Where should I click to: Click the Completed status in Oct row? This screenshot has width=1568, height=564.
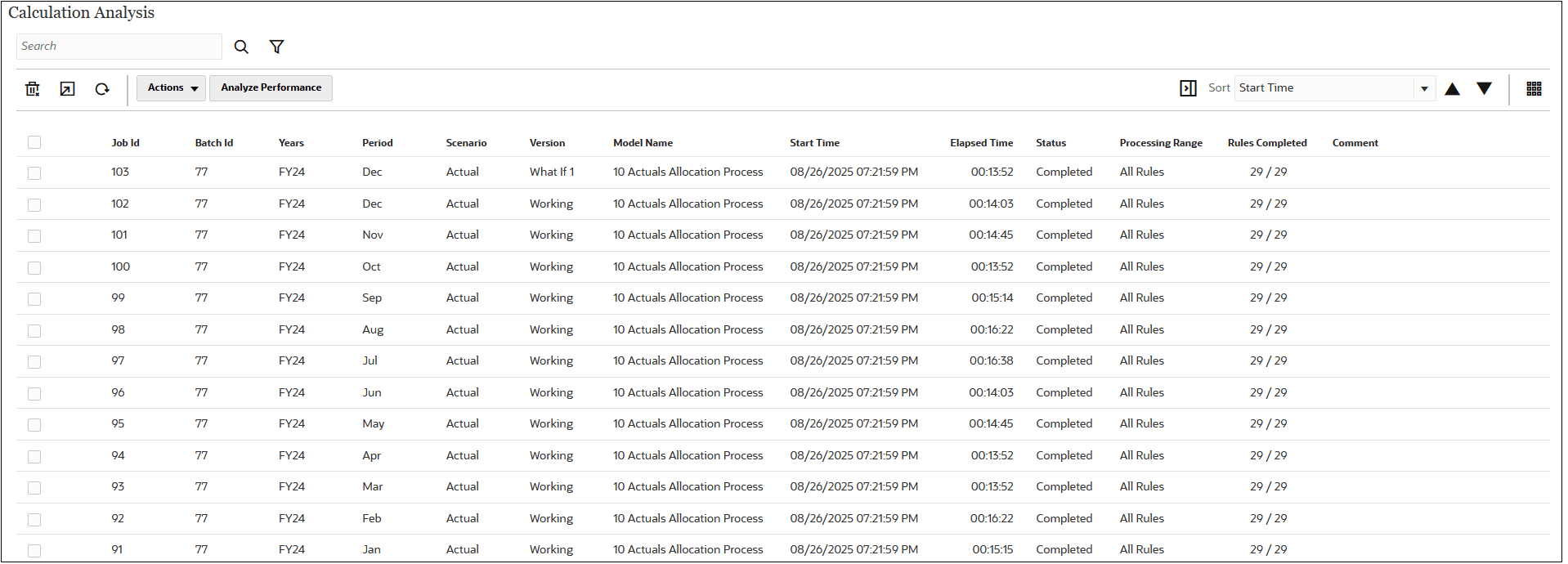[1064, 267]
